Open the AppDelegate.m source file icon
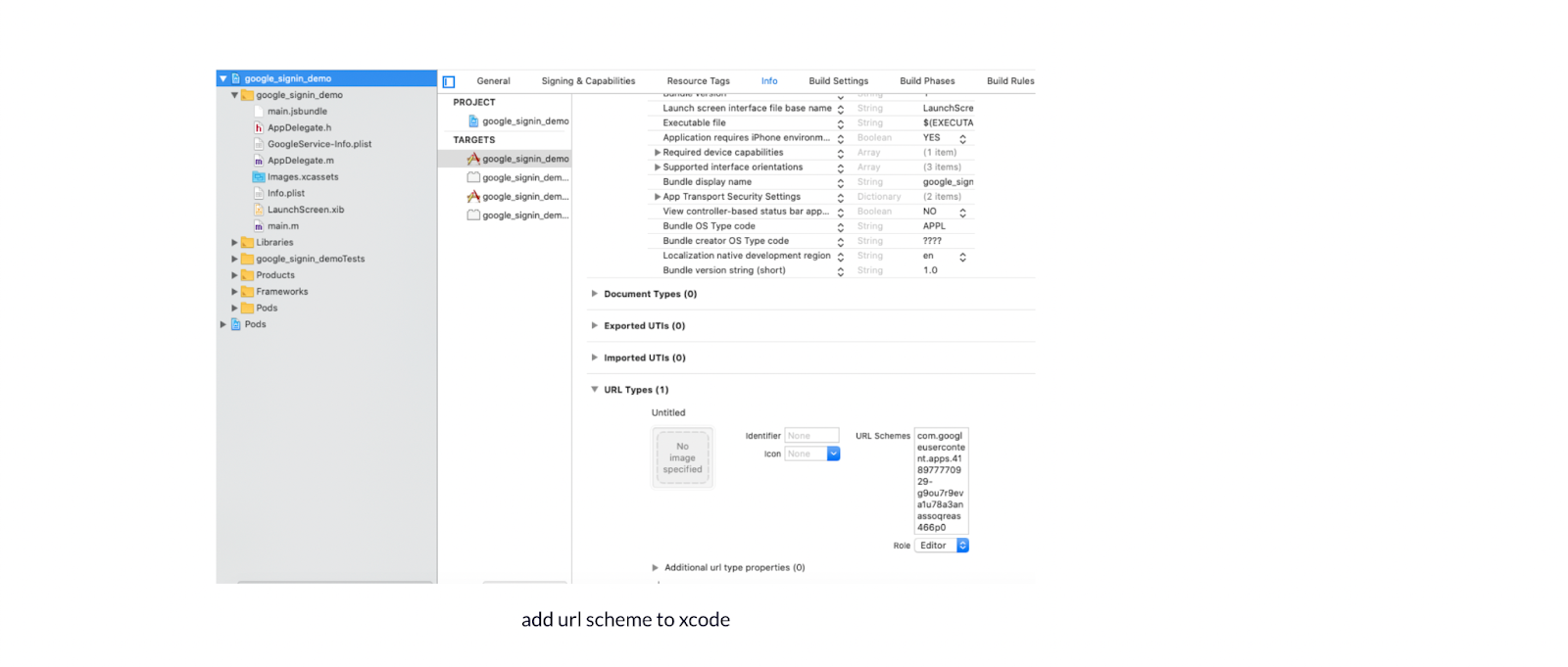 [x=259, y=161]
